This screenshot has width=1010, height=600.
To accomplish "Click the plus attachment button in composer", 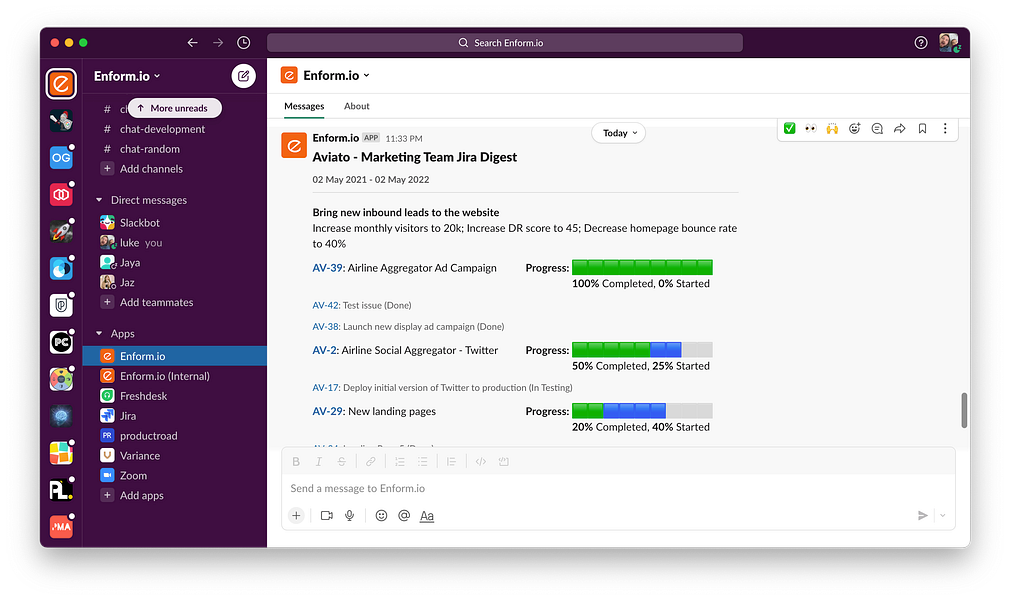I will pyautogui.click(x=296, y=516).
